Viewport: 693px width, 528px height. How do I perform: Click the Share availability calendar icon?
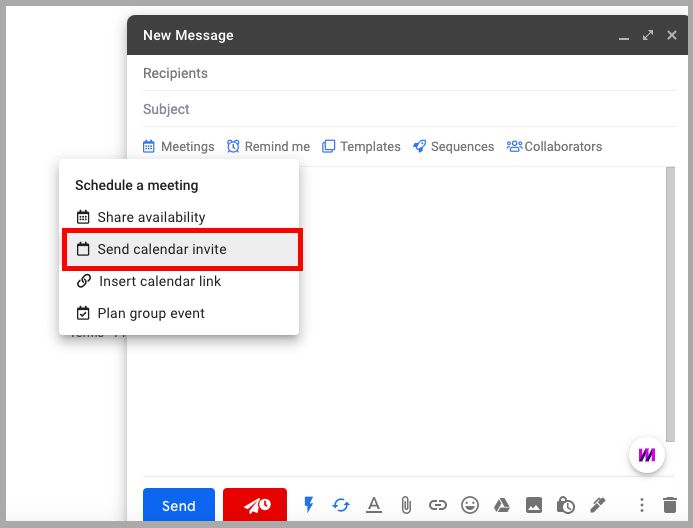tap(83, 217)
